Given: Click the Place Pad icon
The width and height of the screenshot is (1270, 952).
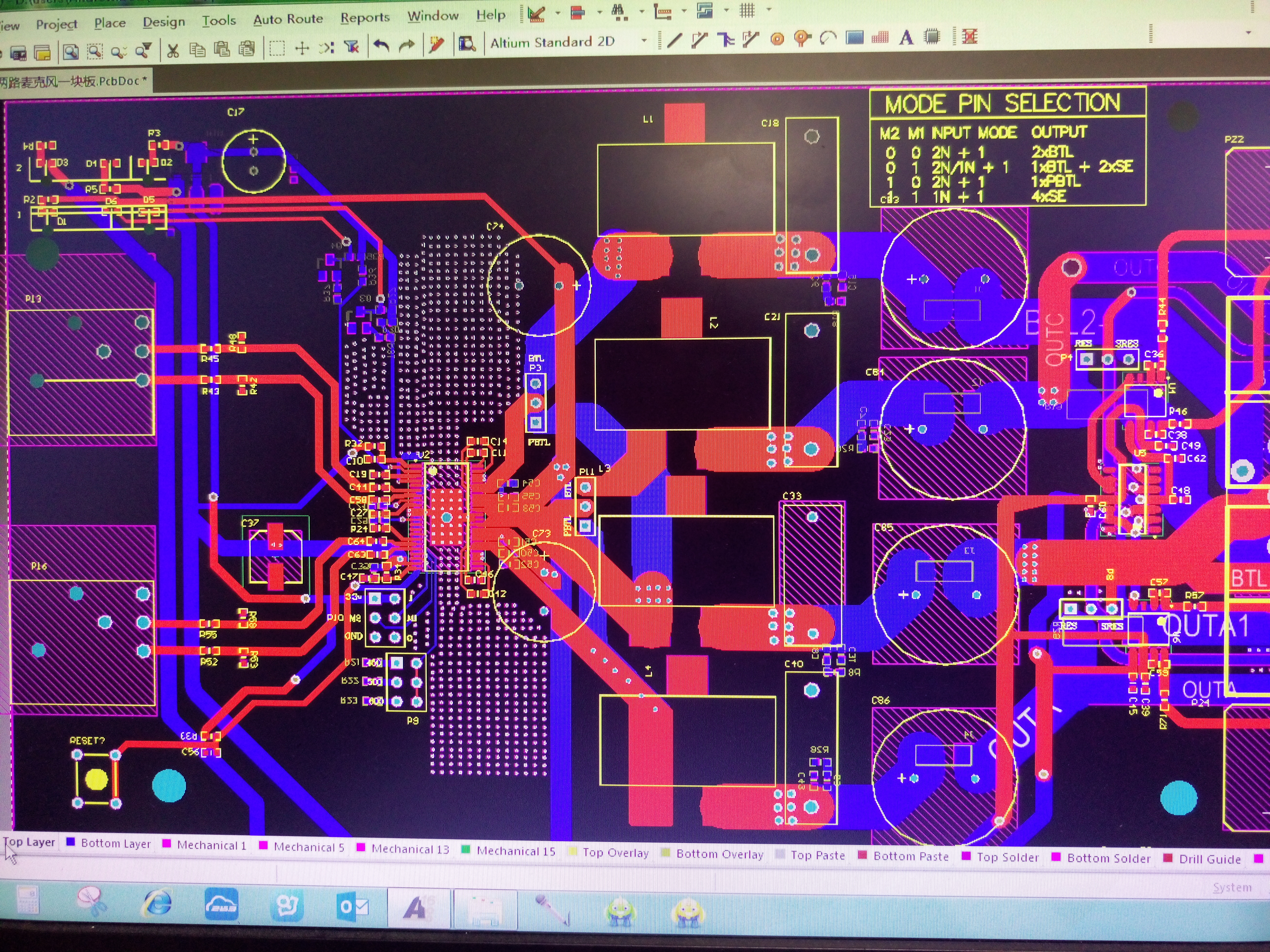Looking at the screenshot, I should 777,39.
